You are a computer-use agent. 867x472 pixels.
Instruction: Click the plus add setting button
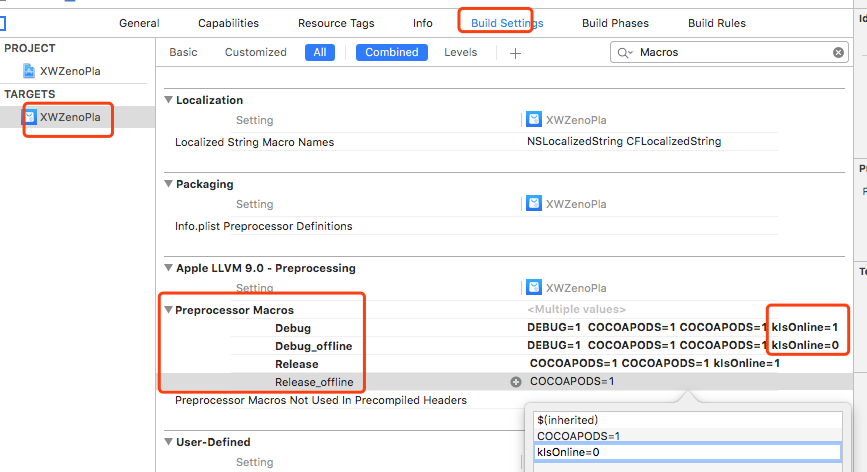(515, 53)
